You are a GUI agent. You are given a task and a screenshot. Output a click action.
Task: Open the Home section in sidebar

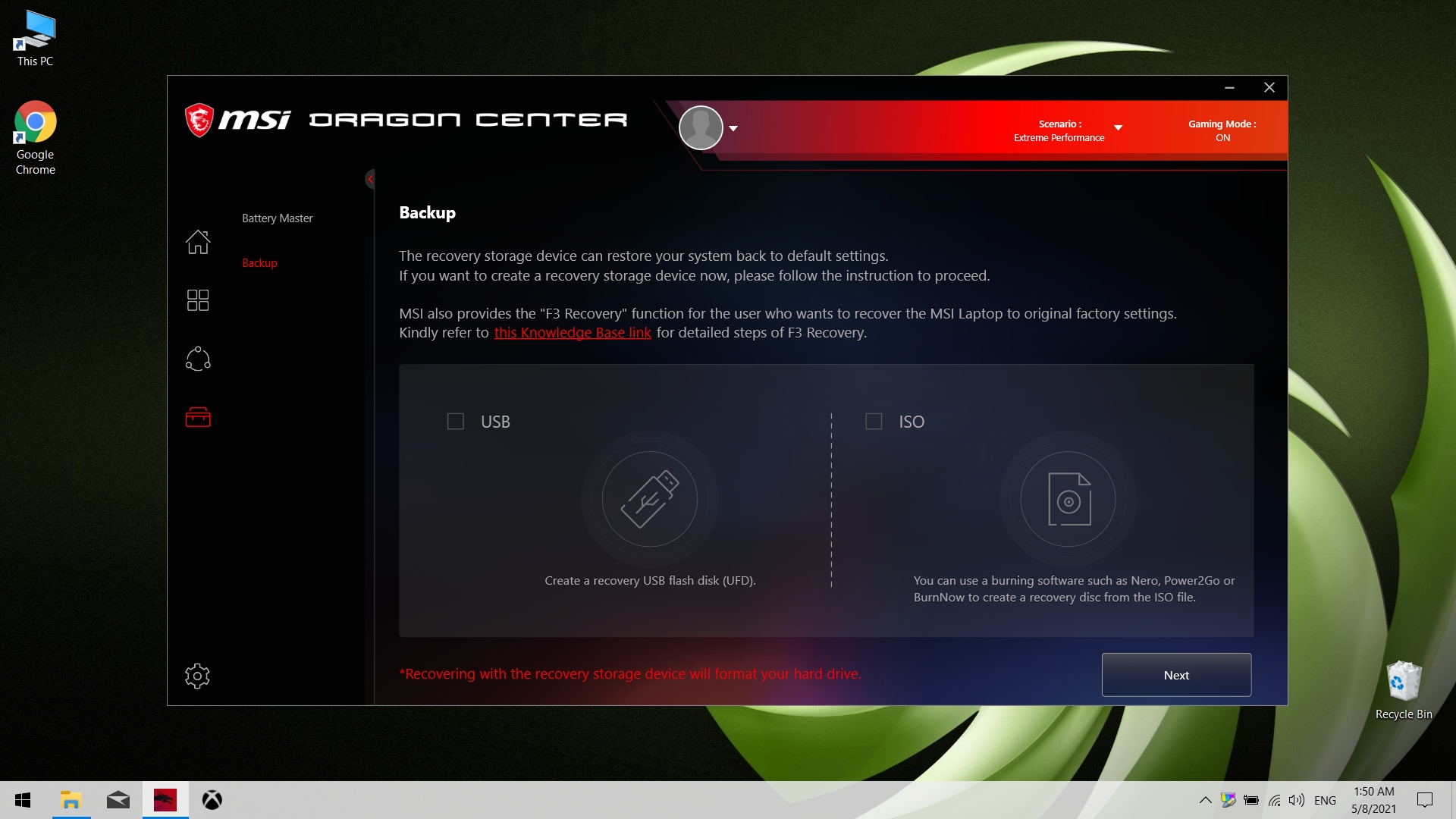(198, 242)
